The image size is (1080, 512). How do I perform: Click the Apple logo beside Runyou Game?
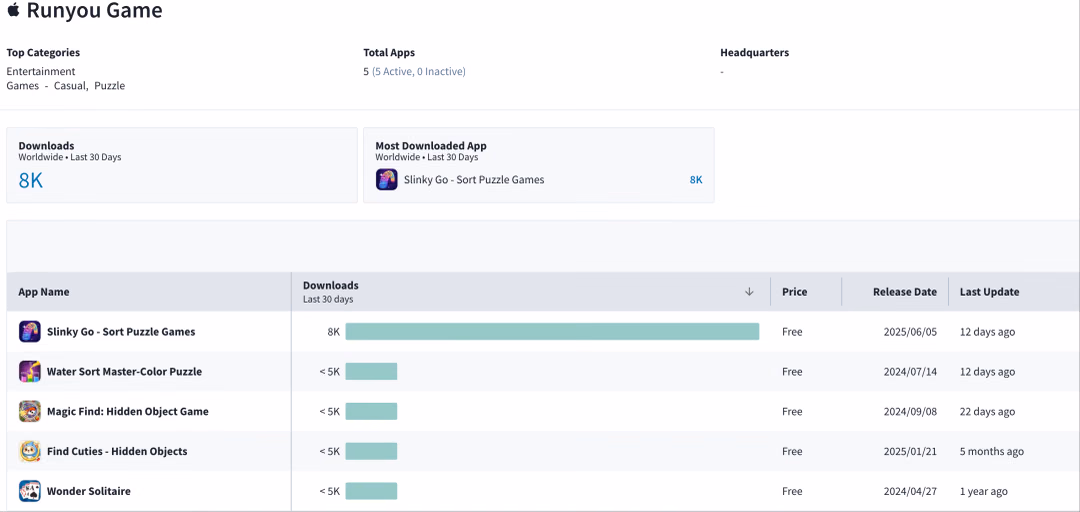click(13, 10)
